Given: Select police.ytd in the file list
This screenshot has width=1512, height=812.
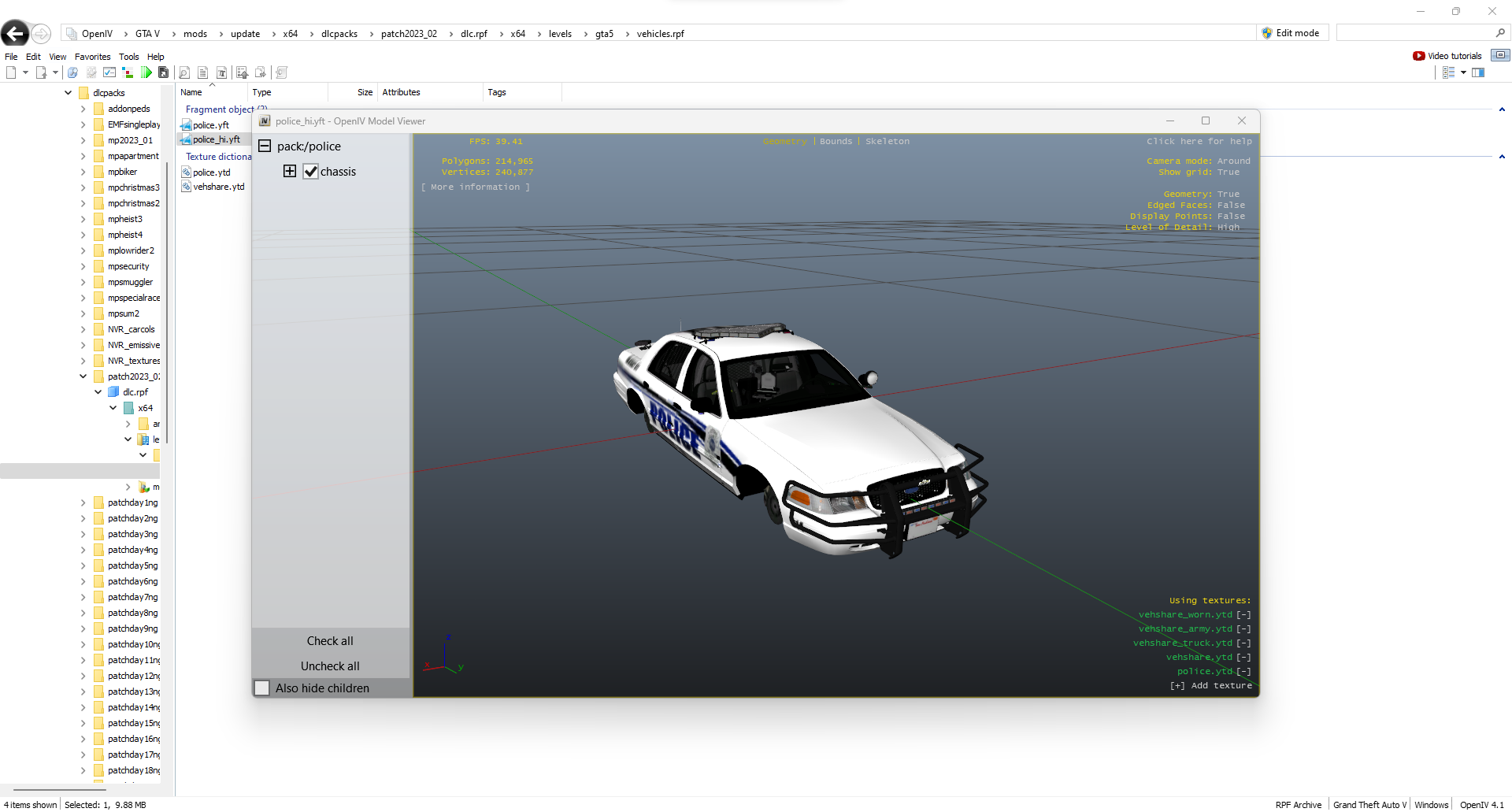Looking at the screenshot, I should click(x=211, y=172).
